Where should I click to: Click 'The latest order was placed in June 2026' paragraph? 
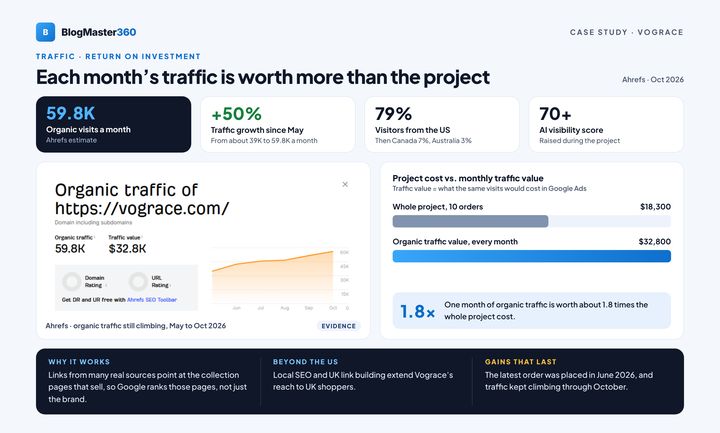pyautogui.click(x=569, y=381)
